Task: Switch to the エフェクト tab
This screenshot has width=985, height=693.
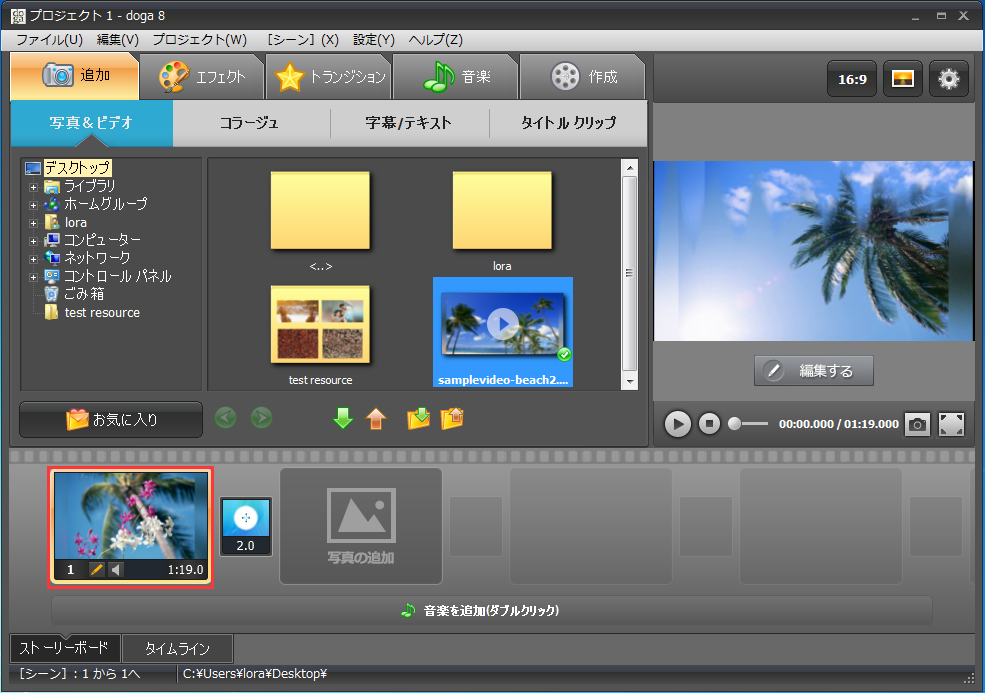Action: point(201,77)
